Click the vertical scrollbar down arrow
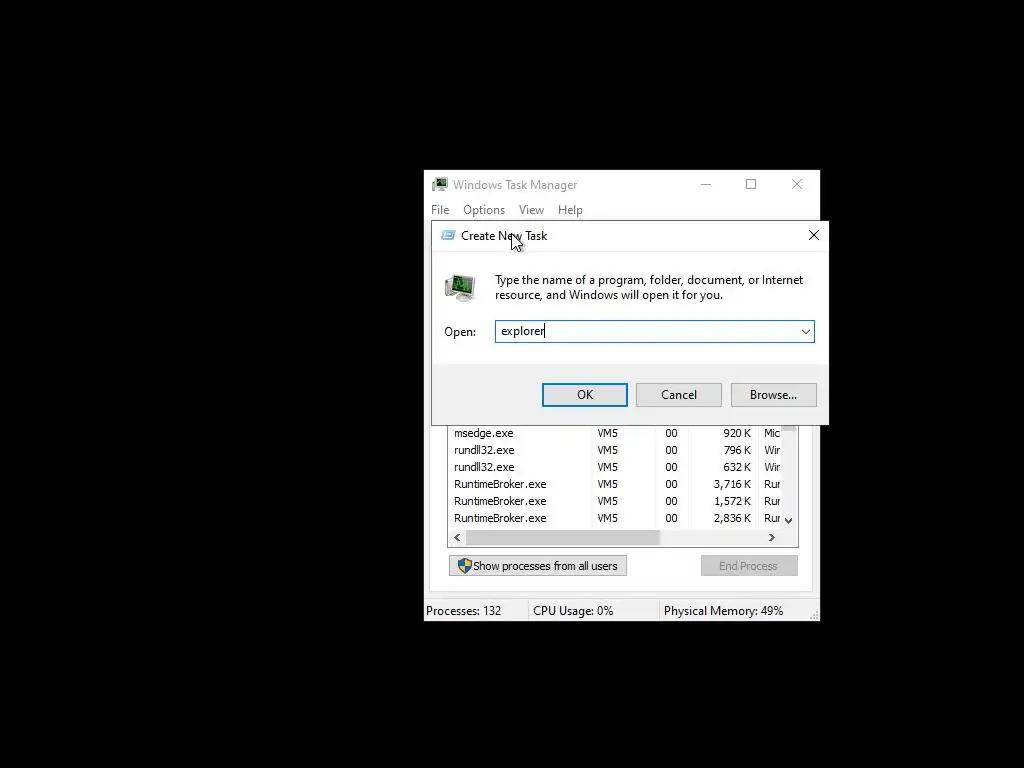The height and width of the screenshot is (768, 1024). click(x=789, y=520)
